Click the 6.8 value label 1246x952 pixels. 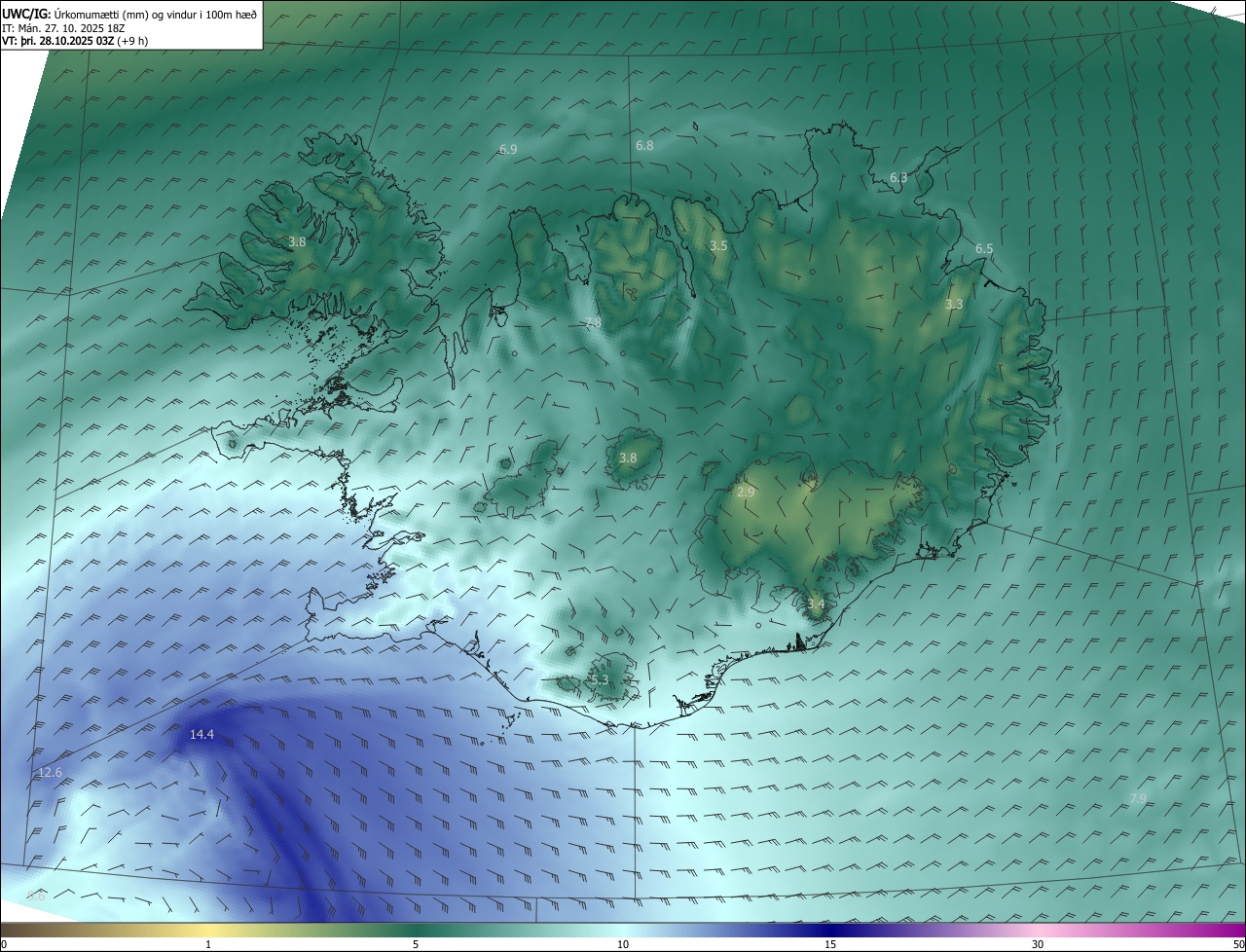(644, 146)
